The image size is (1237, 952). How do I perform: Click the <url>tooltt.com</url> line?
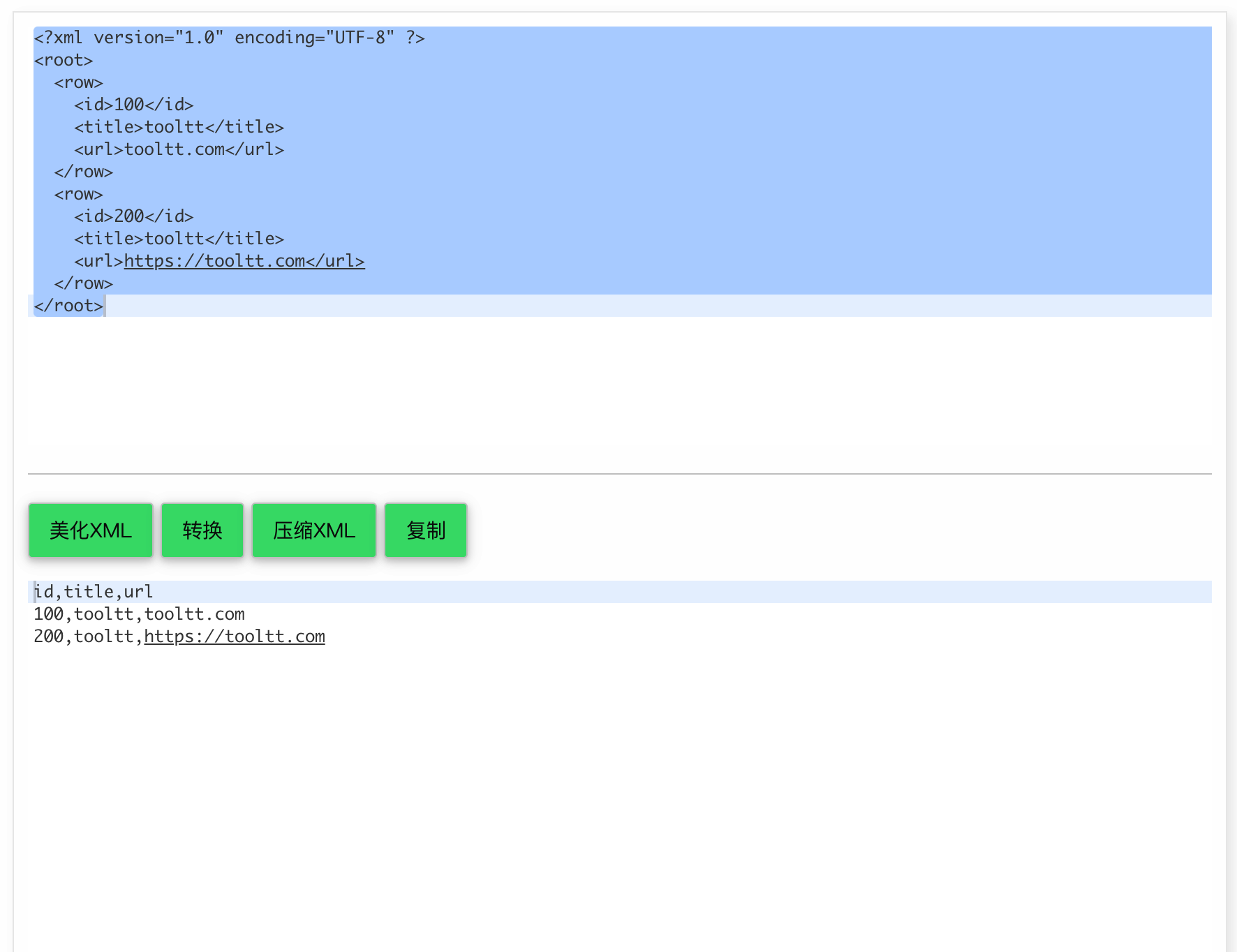[179, 149]
